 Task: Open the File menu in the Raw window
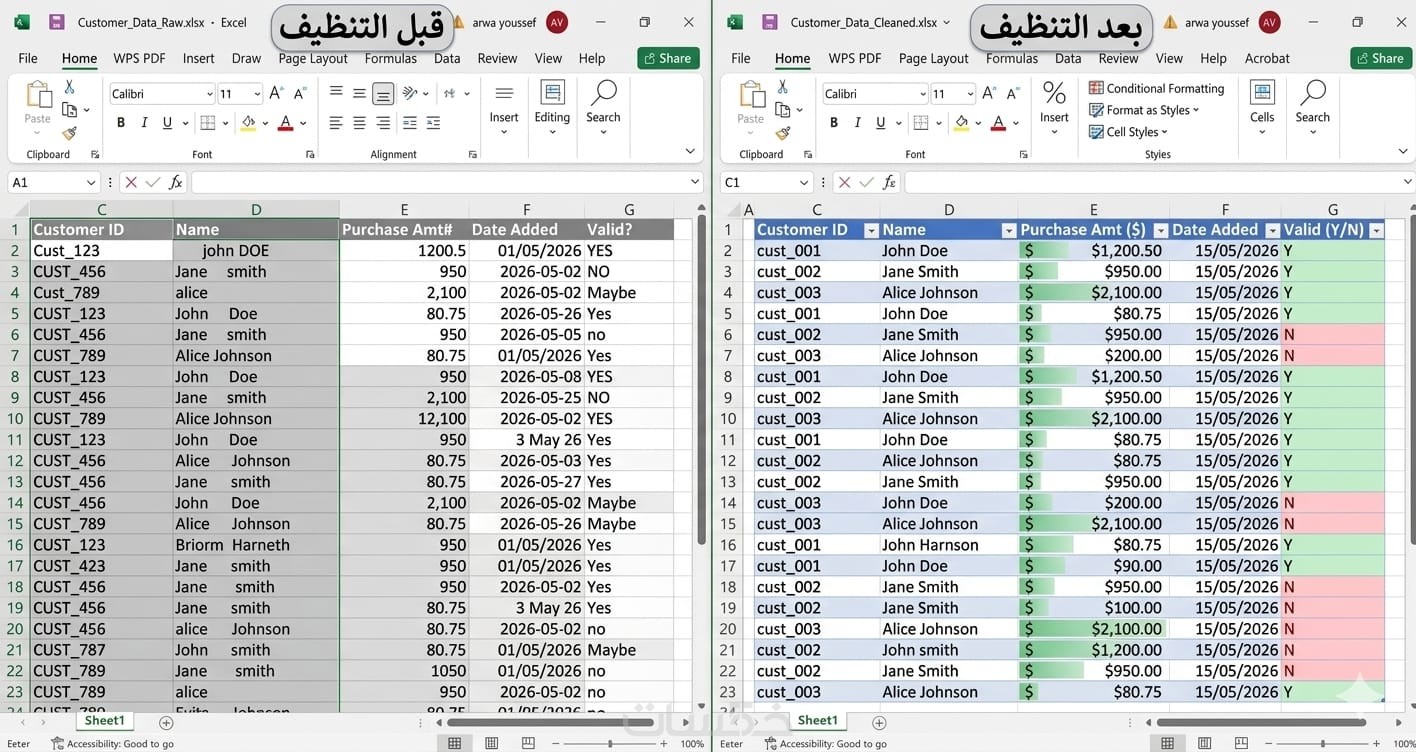(x=28, y=58)
